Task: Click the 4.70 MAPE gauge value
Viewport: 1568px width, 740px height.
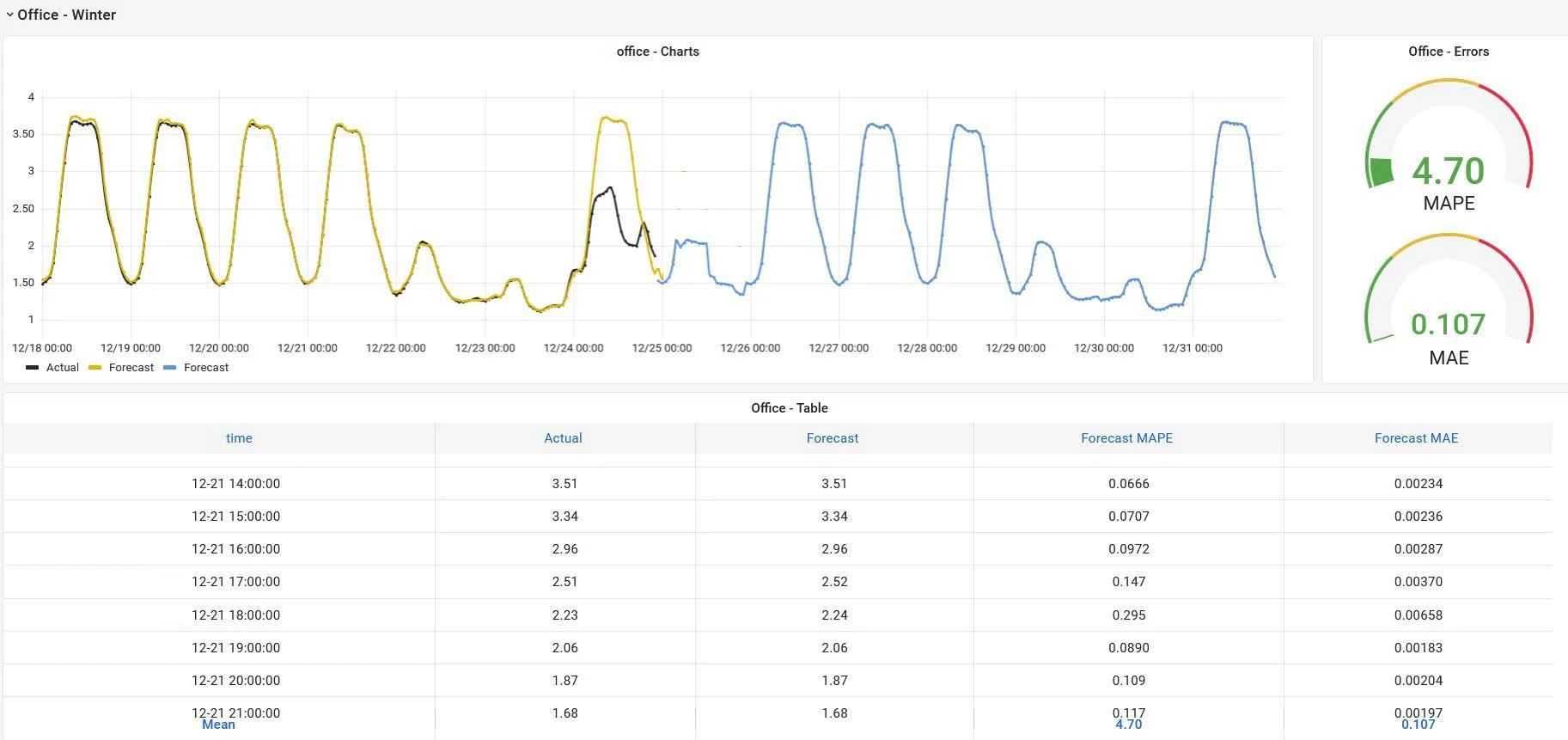Action: 1449,171
